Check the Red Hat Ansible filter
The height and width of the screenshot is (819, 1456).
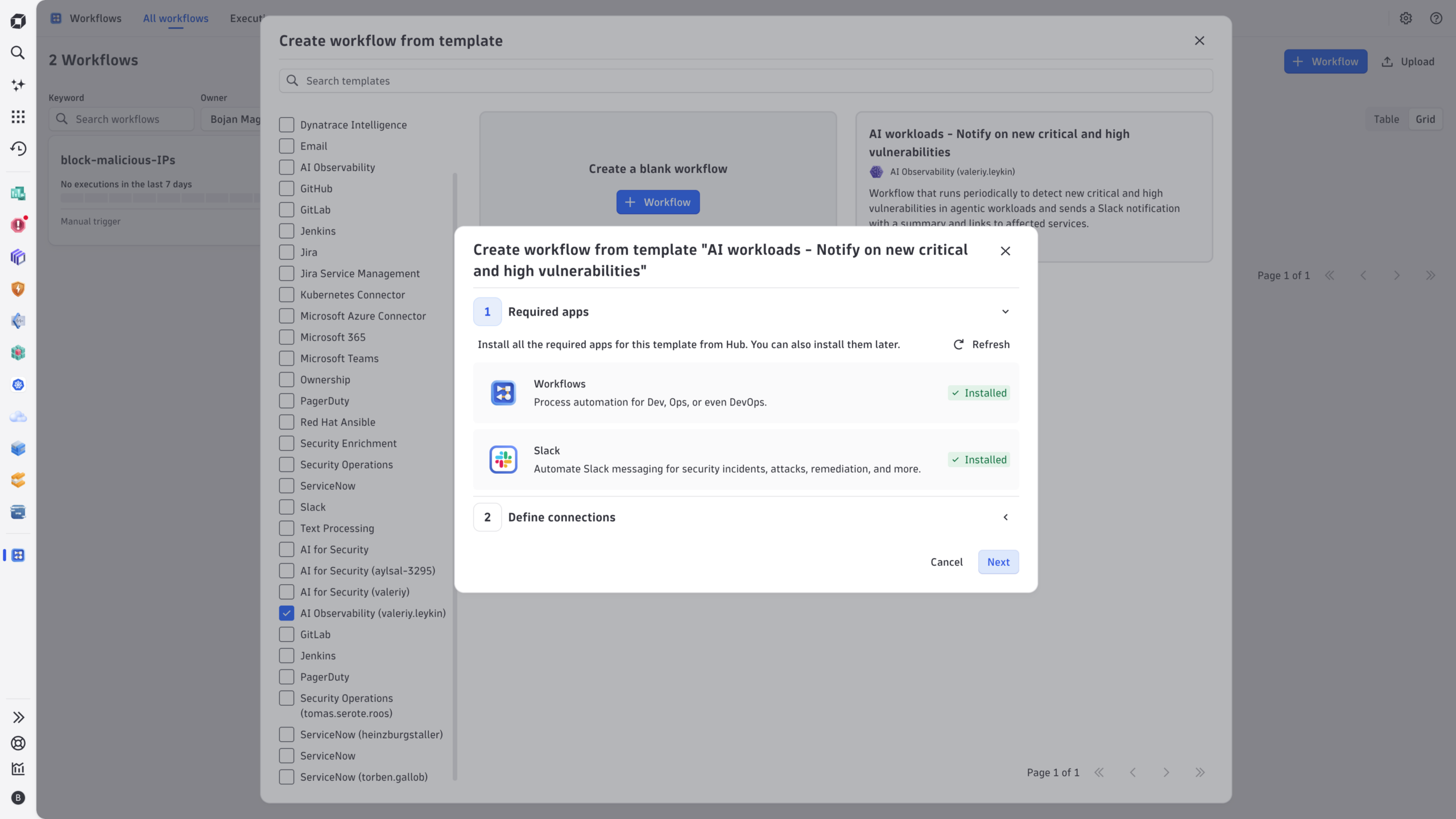[287, 422]
